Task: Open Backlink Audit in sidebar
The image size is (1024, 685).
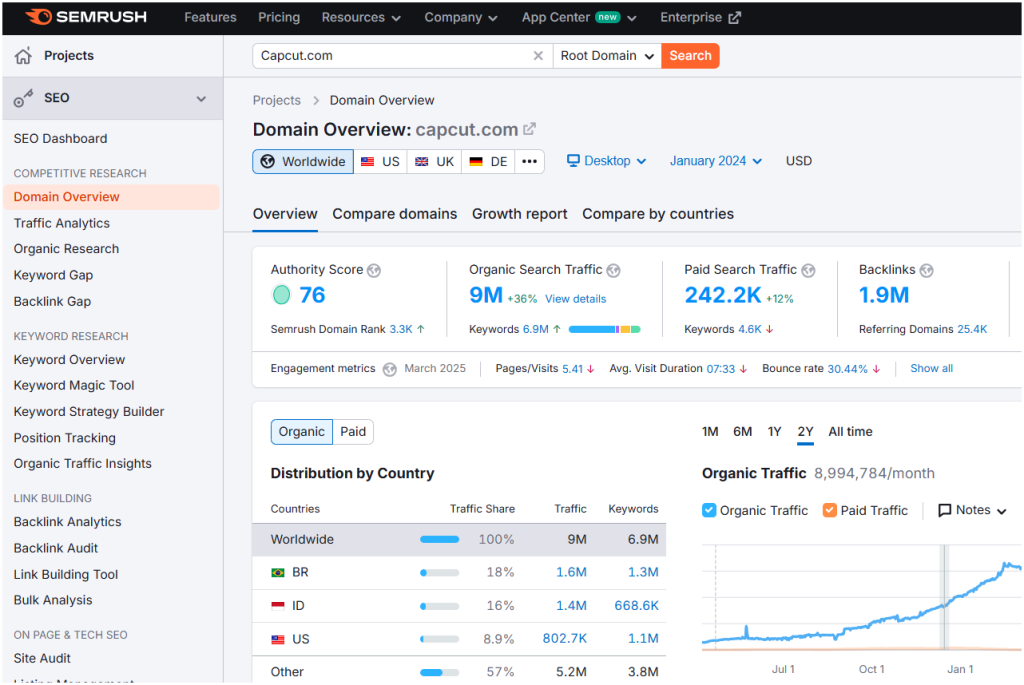Action: [56, 549]
